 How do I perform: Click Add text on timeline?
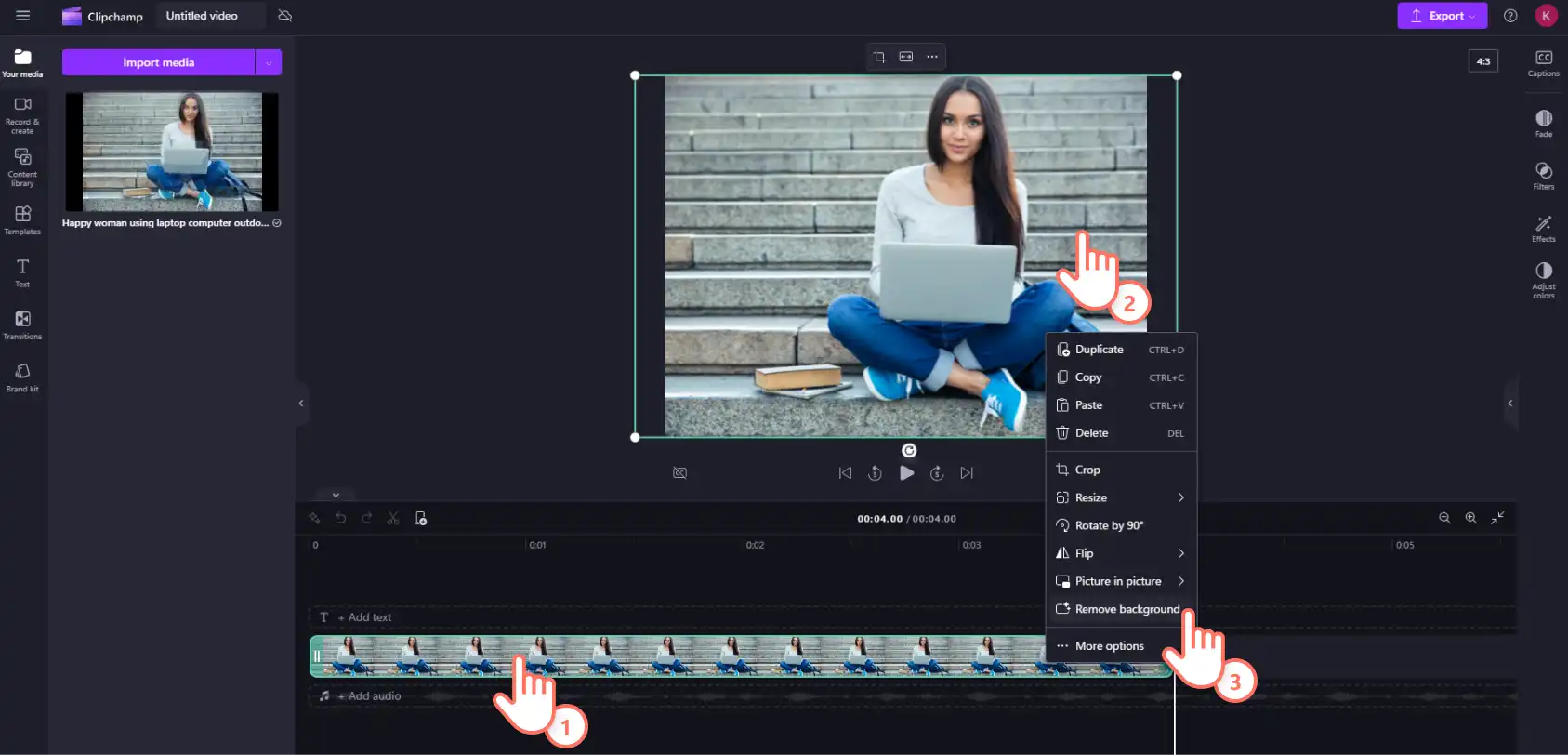click(x=363, y=617)
